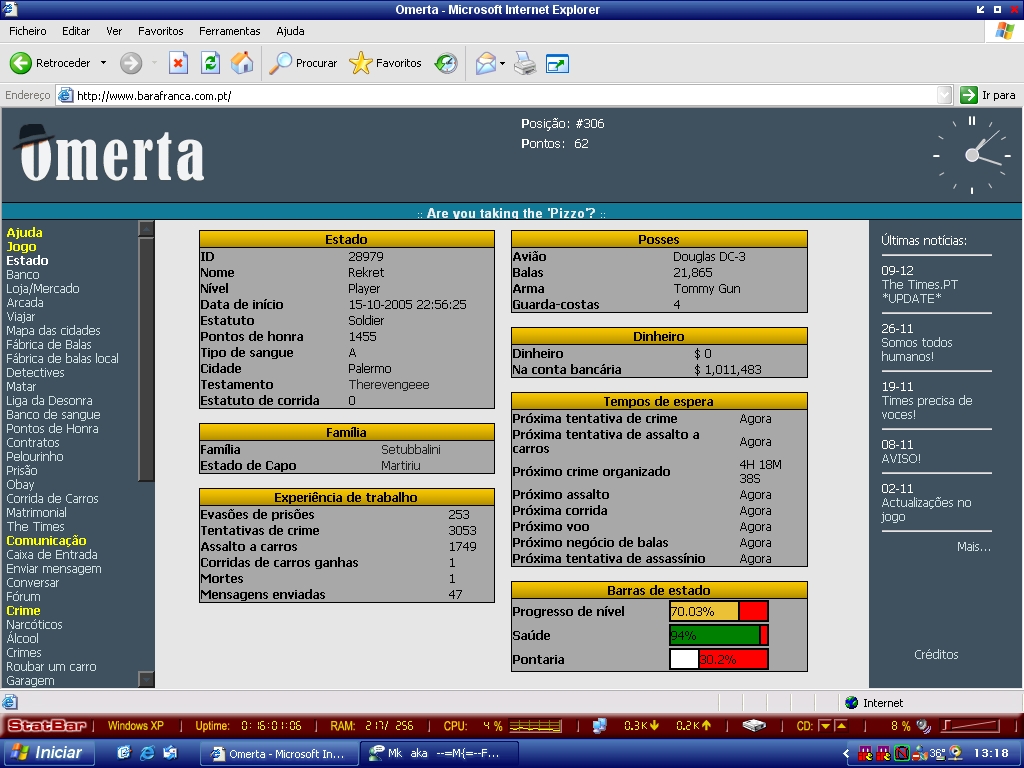
Task: Open the Fábrica de Balas link
Action: pyautogui.click(x=48, y=345)
